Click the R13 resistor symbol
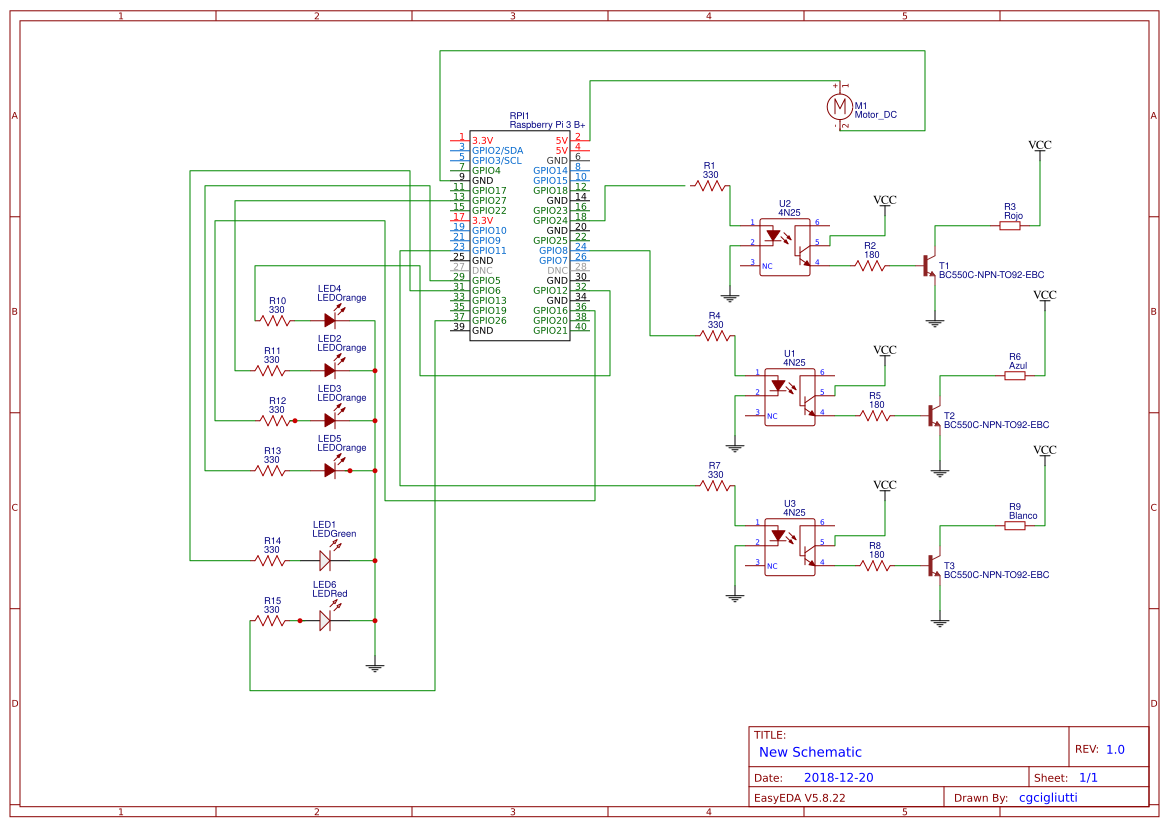 (x=271, y=471)
